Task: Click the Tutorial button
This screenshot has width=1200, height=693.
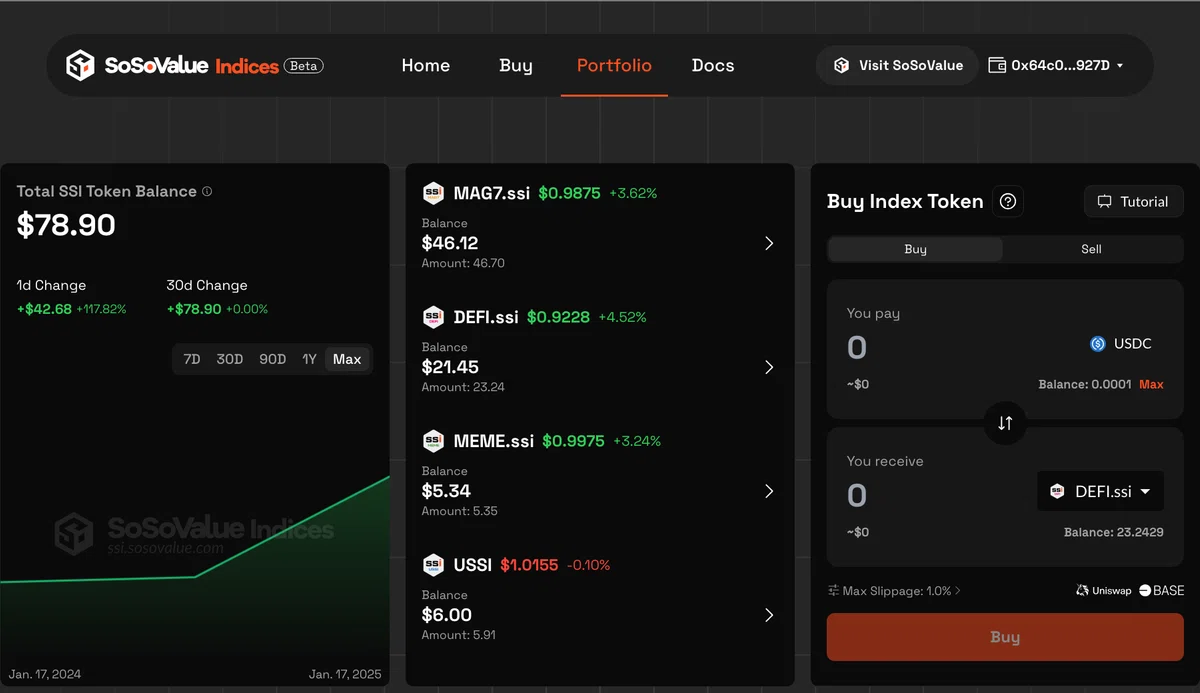Action: [x=1133, y=201]
